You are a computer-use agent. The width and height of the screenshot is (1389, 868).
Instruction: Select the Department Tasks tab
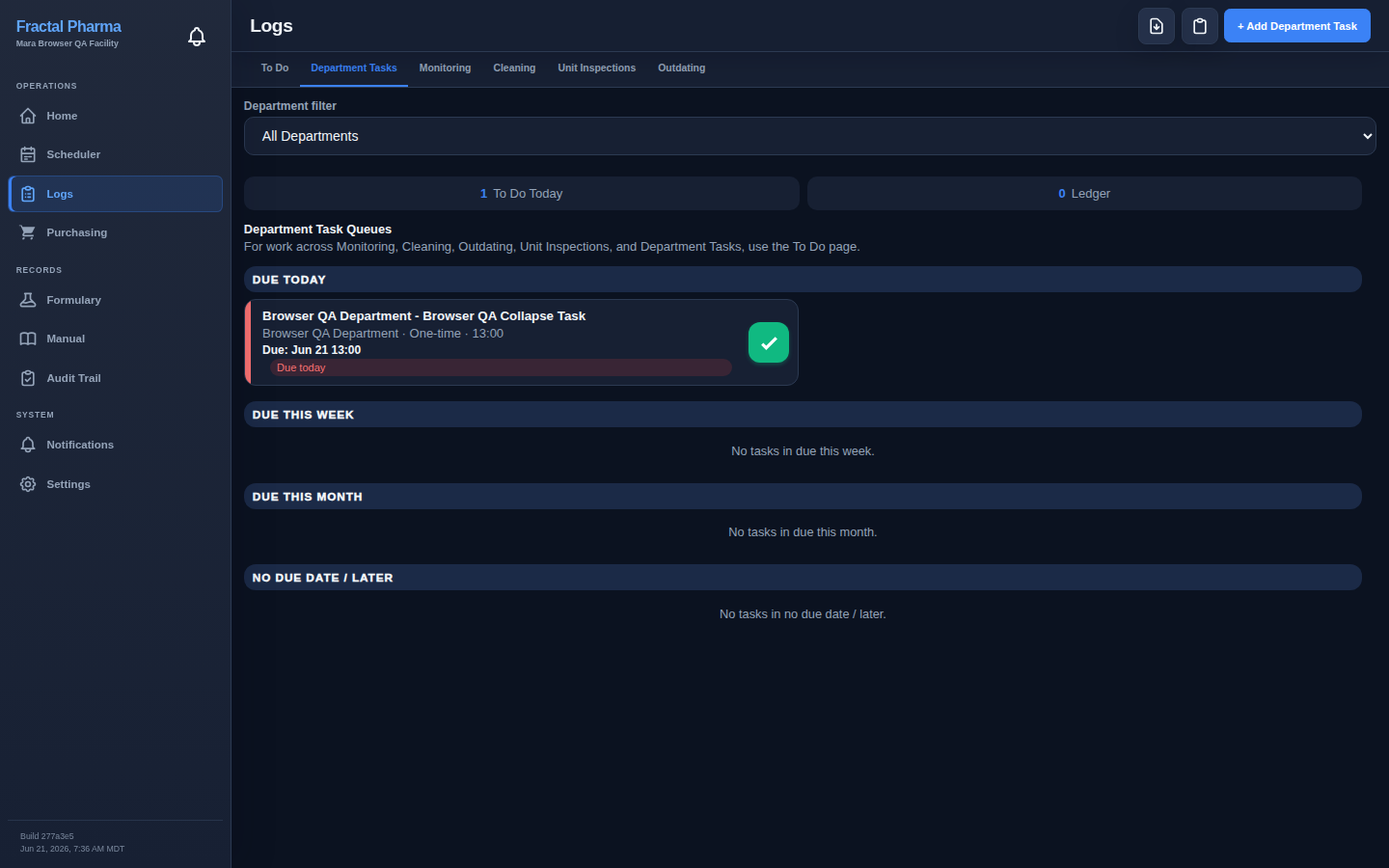tap(354, 68)
